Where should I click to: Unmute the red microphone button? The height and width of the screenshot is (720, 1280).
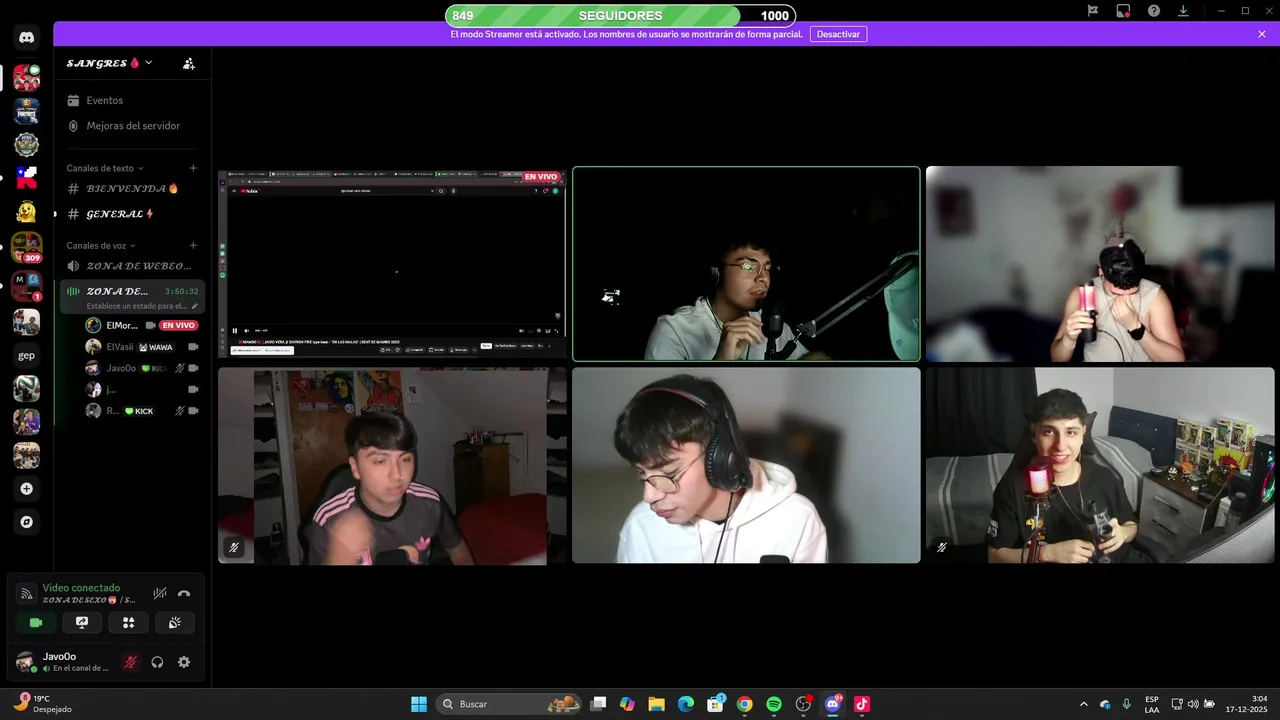click(x=130, y=662)
